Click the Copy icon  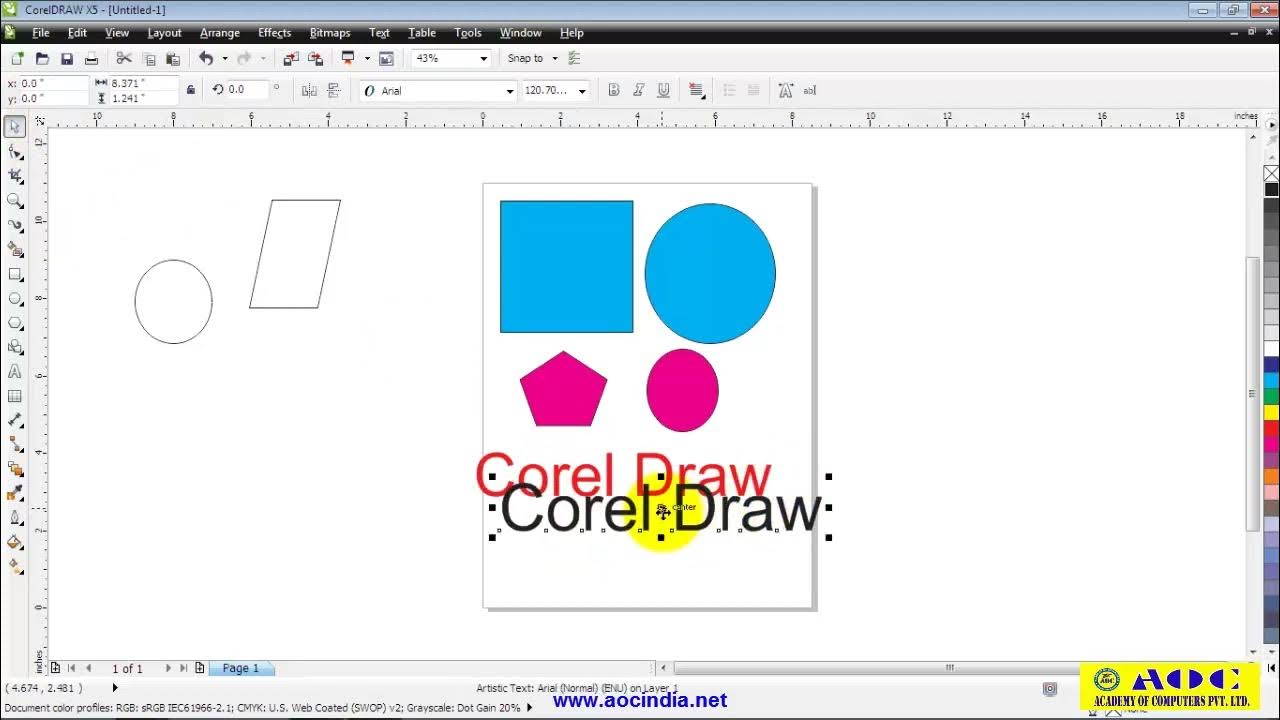tap(149, 59)
